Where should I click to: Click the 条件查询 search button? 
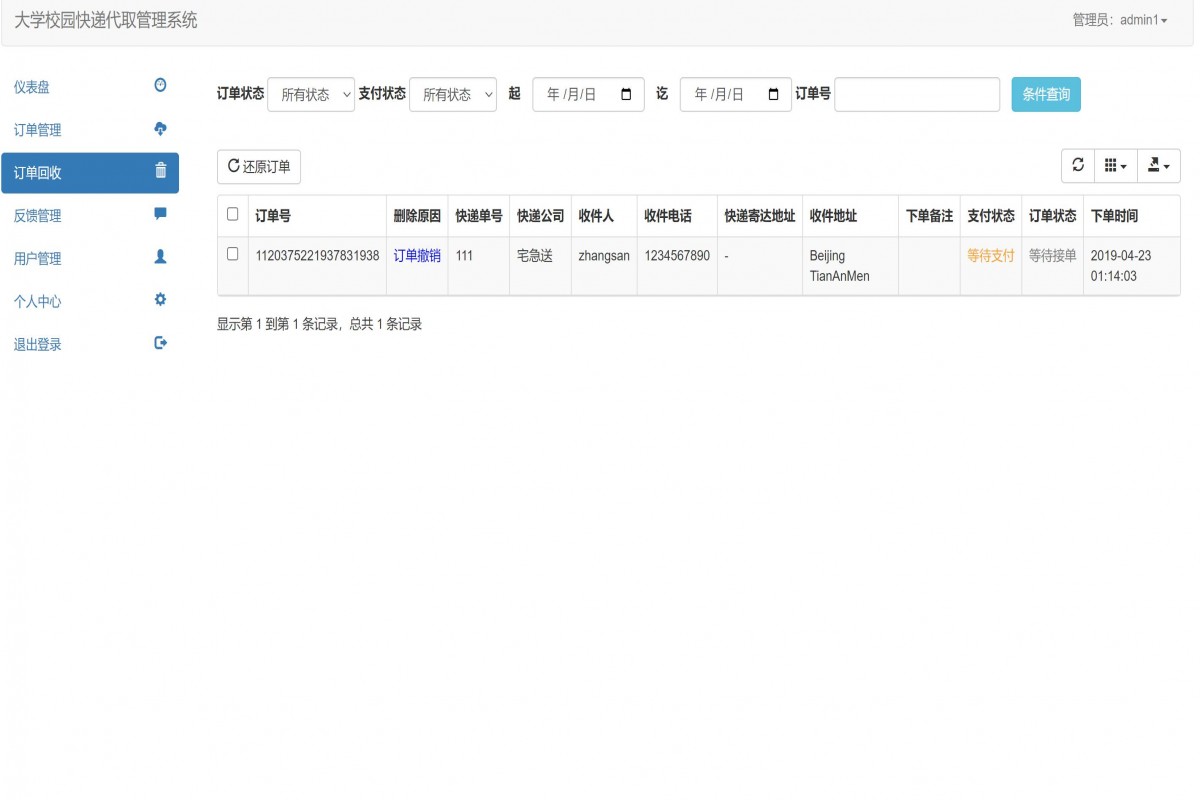click(1045, 94)
